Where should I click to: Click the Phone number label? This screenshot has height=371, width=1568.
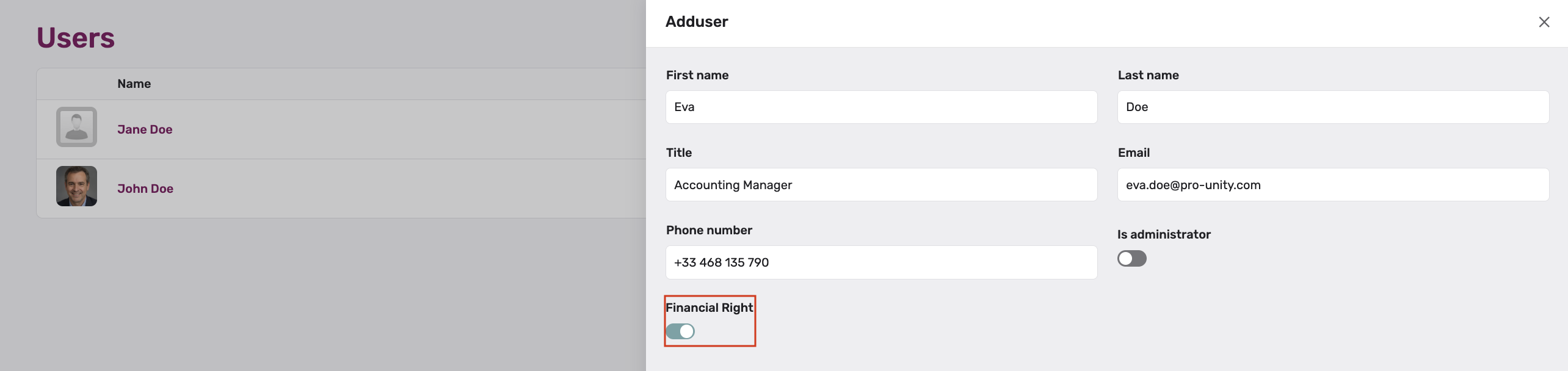point(709,230)
